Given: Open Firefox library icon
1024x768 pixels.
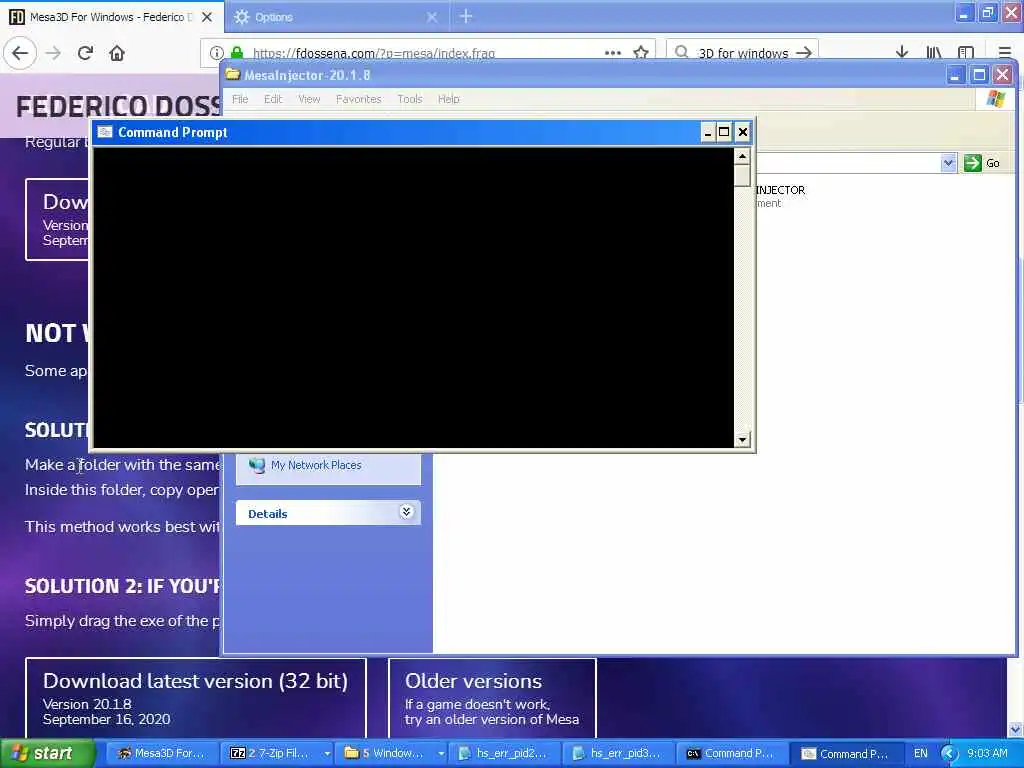Looking at the screenshot, I should coord(934,52).
